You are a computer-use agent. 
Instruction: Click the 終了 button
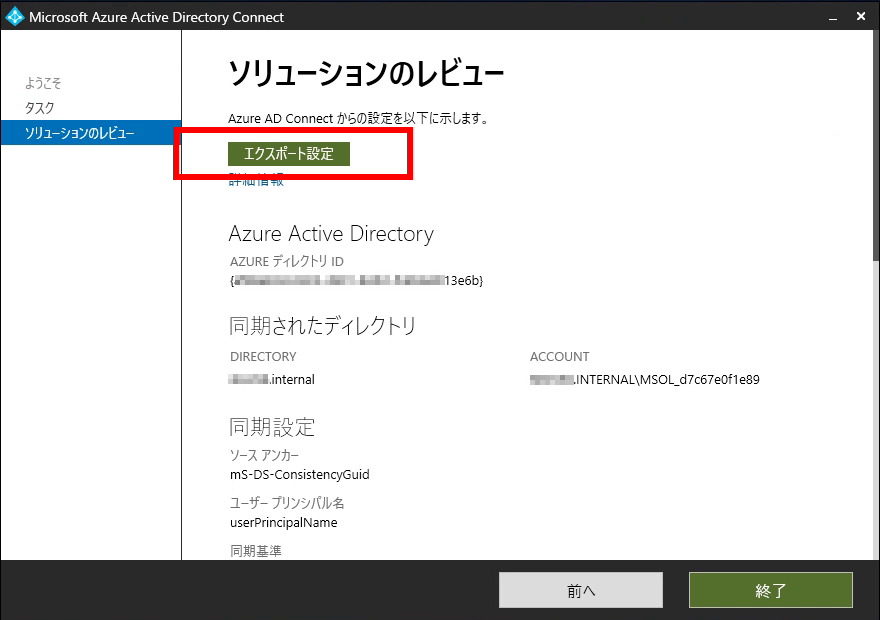coord(771,590)
